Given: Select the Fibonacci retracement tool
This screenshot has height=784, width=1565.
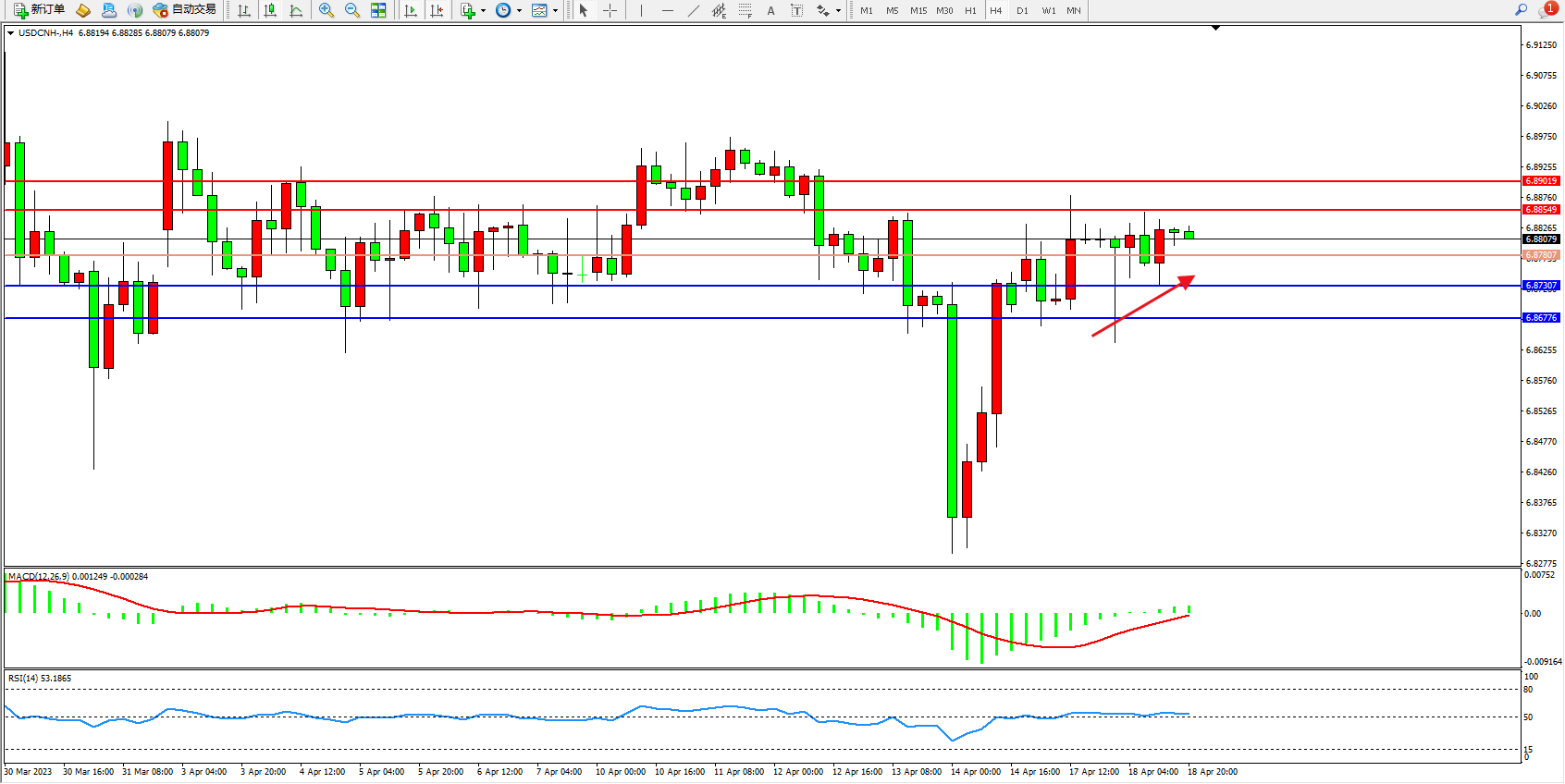Looking at the screenshot, I should click(746, 10).
